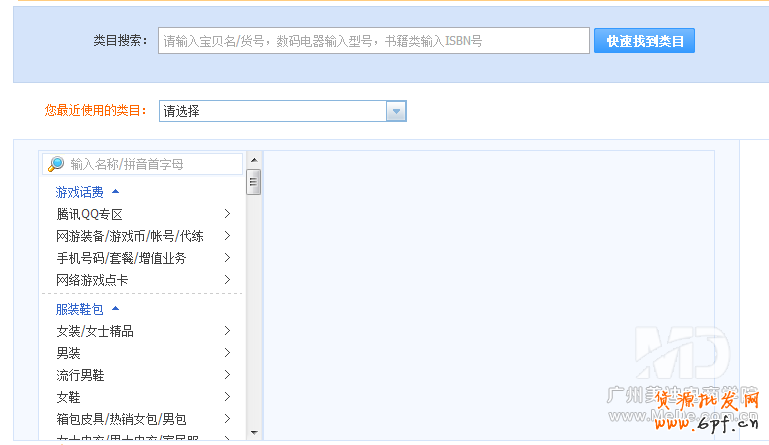Open 箱包皮具/热销女包/男包 category
The height and width of the screenshot is (445, 769).
tap(121, 419)
